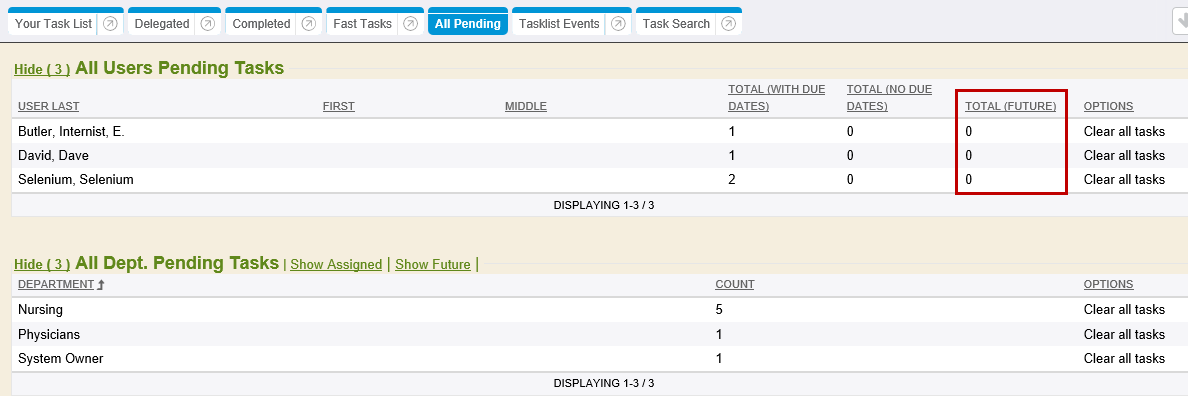Click pop-out arrow icon beside Tasklist Events
Viewport: 1188px width, 396px height.
[617, 24]
